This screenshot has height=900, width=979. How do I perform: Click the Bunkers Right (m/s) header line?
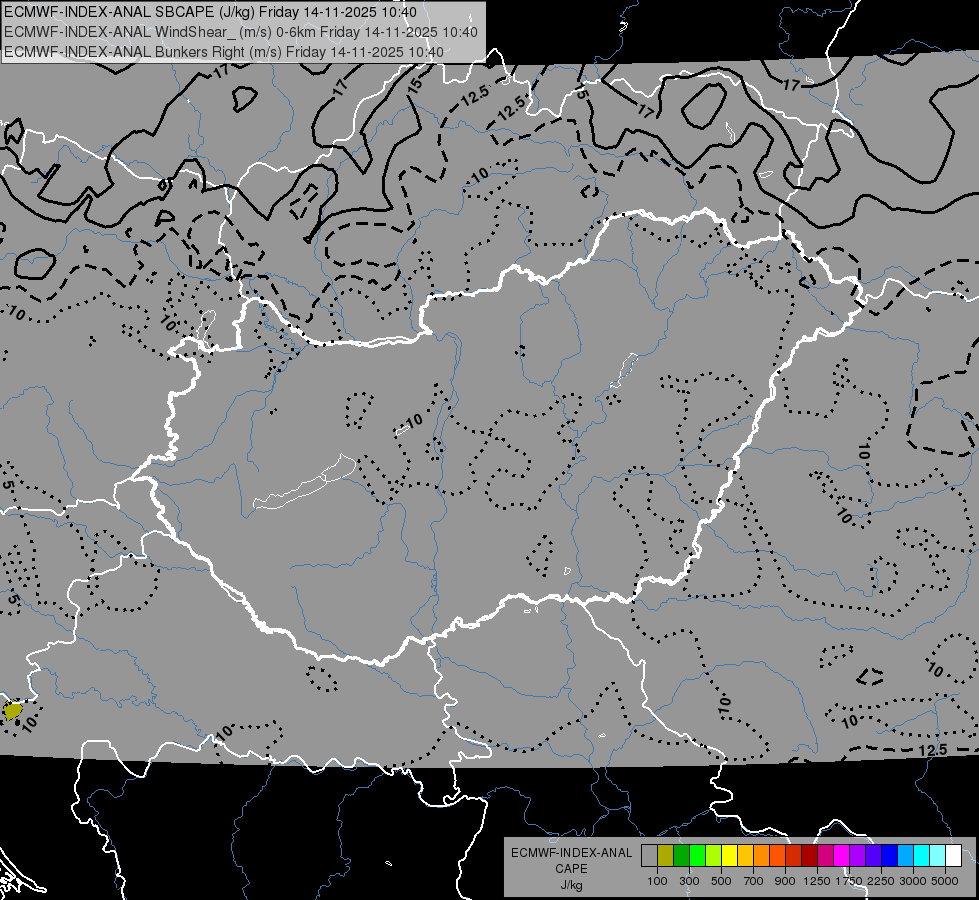pyautogui.click(x=224, y=52)
